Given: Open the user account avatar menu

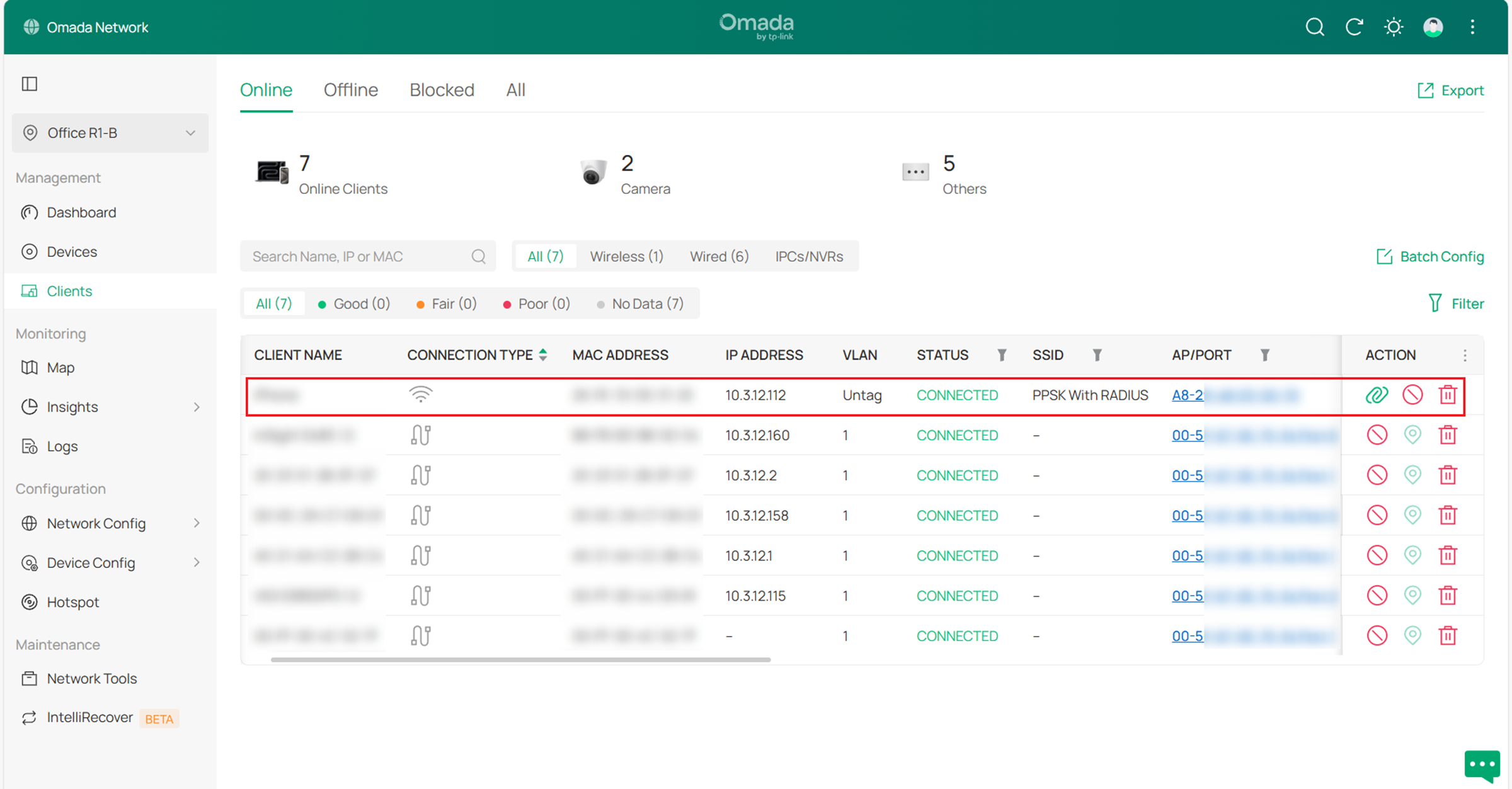Looking at the screenshot, I should point(1433,27).
